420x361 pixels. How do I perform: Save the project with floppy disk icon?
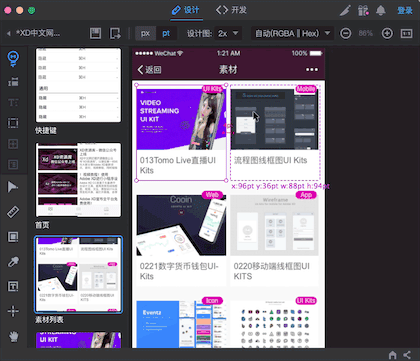coord(95,33)
